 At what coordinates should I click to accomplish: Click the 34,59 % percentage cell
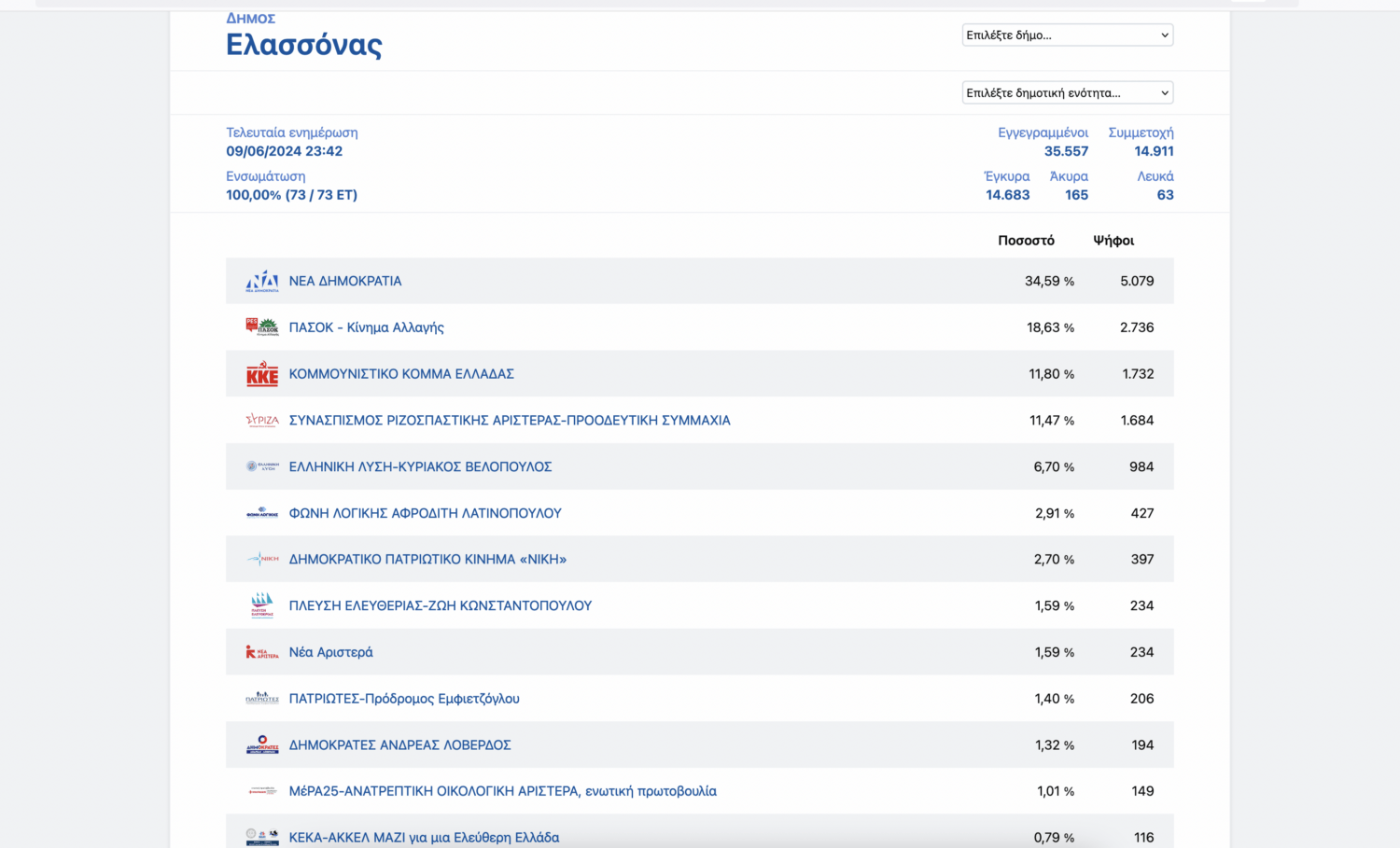pos(1050,281)
